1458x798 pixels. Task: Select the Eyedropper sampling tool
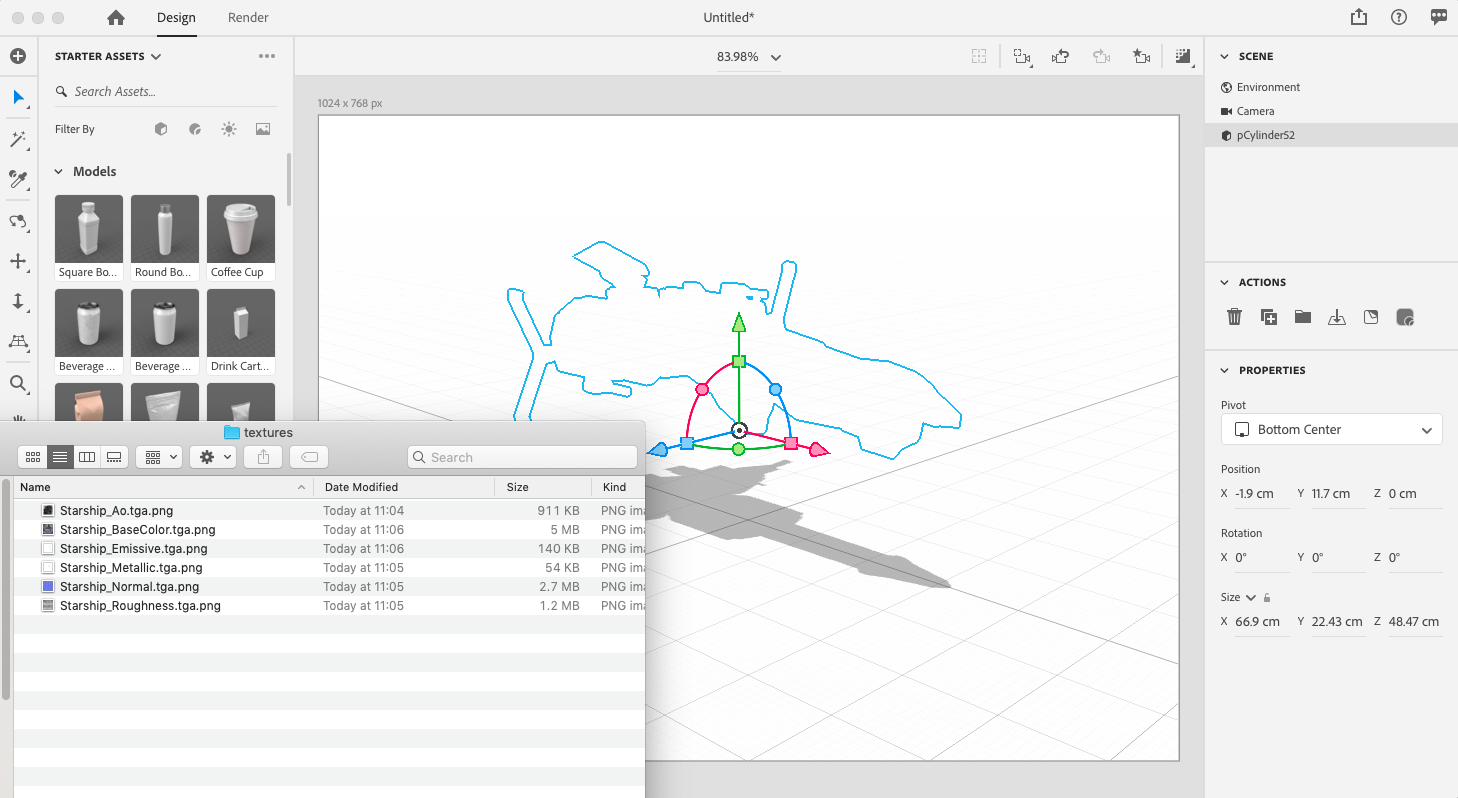pyautogui.click(x=18, y=180)
